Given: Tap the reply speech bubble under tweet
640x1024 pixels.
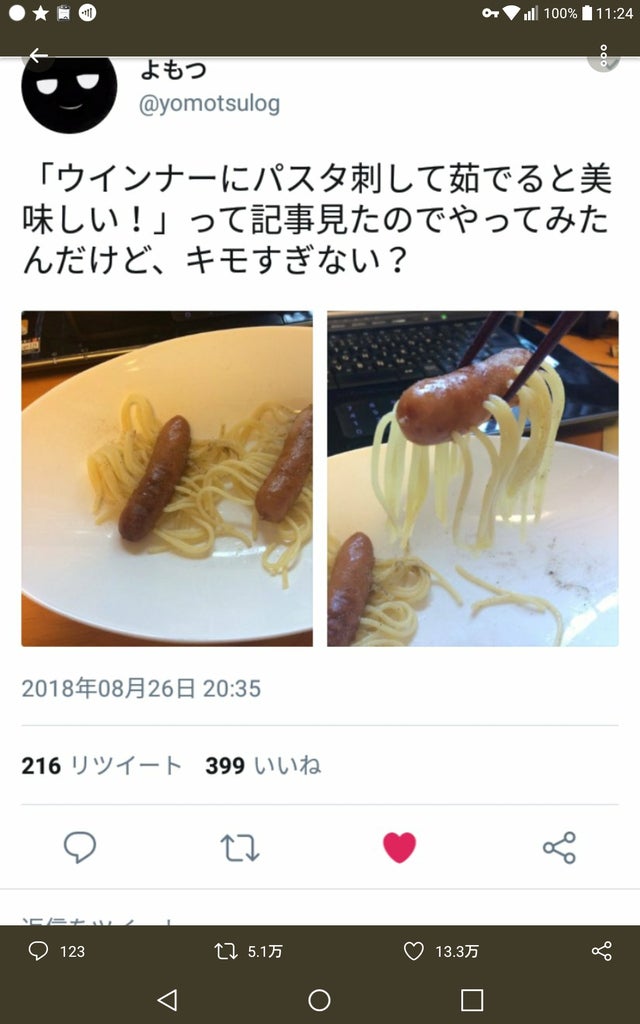Looking at the screenshot, I should (x=80, y=847).
